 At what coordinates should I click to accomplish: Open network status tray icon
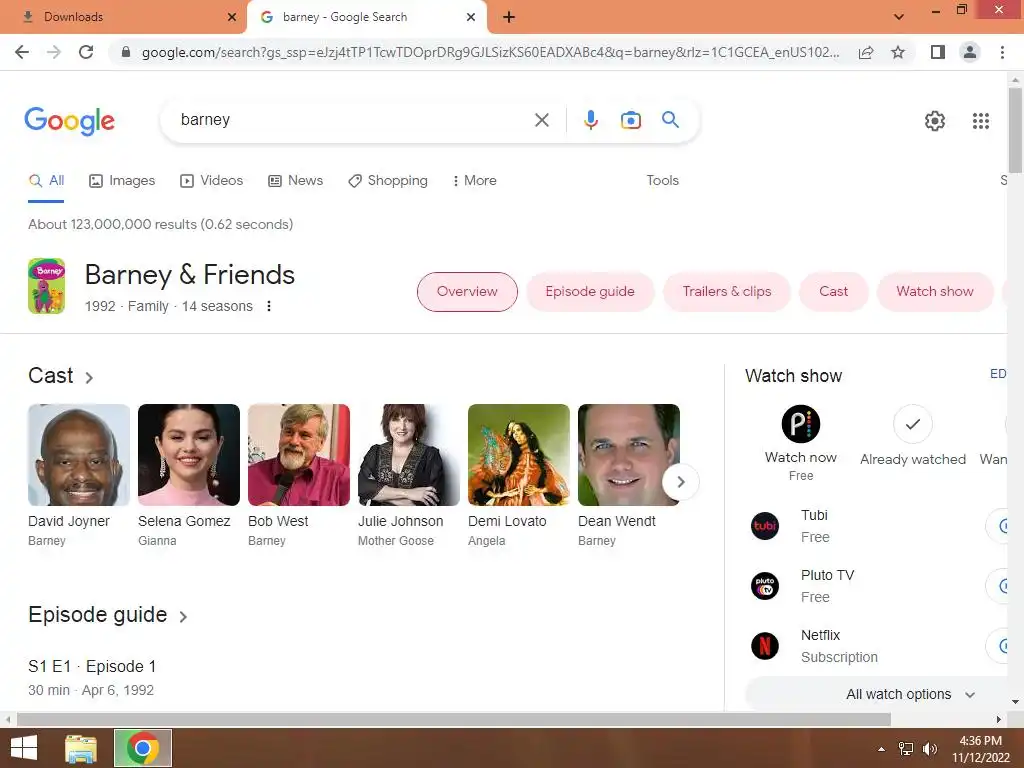[x=906, y=749]
